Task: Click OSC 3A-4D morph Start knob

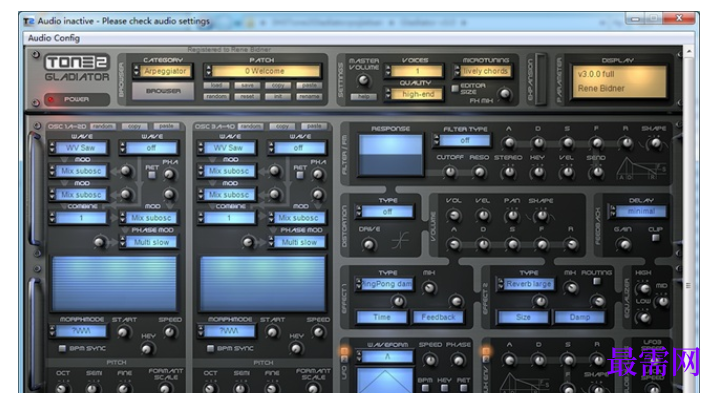Action: coord(272,332)
